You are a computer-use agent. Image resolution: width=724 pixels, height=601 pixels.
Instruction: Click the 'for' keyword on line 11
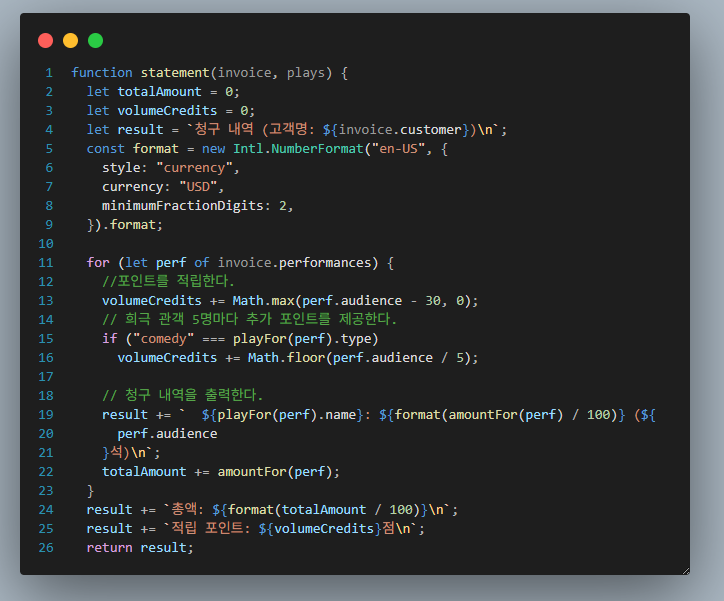click(x=98, y=263)
